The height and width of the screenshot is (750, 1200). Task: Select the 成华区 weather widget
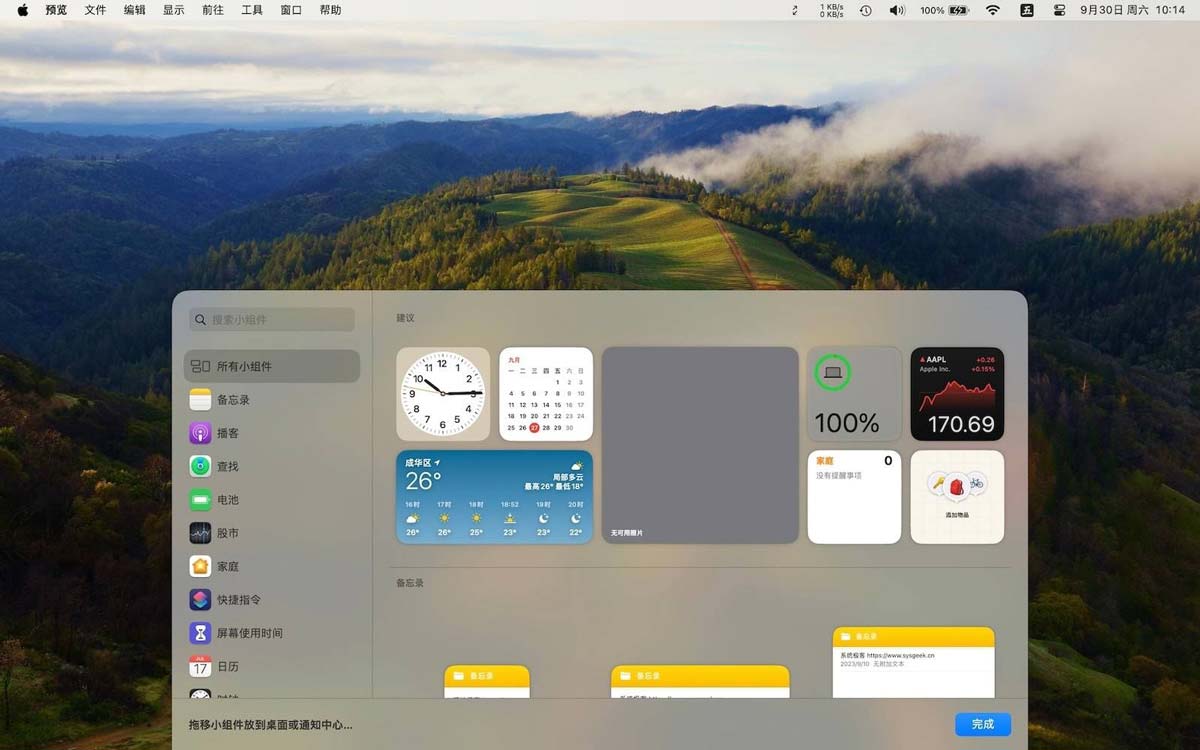point(494,497)
